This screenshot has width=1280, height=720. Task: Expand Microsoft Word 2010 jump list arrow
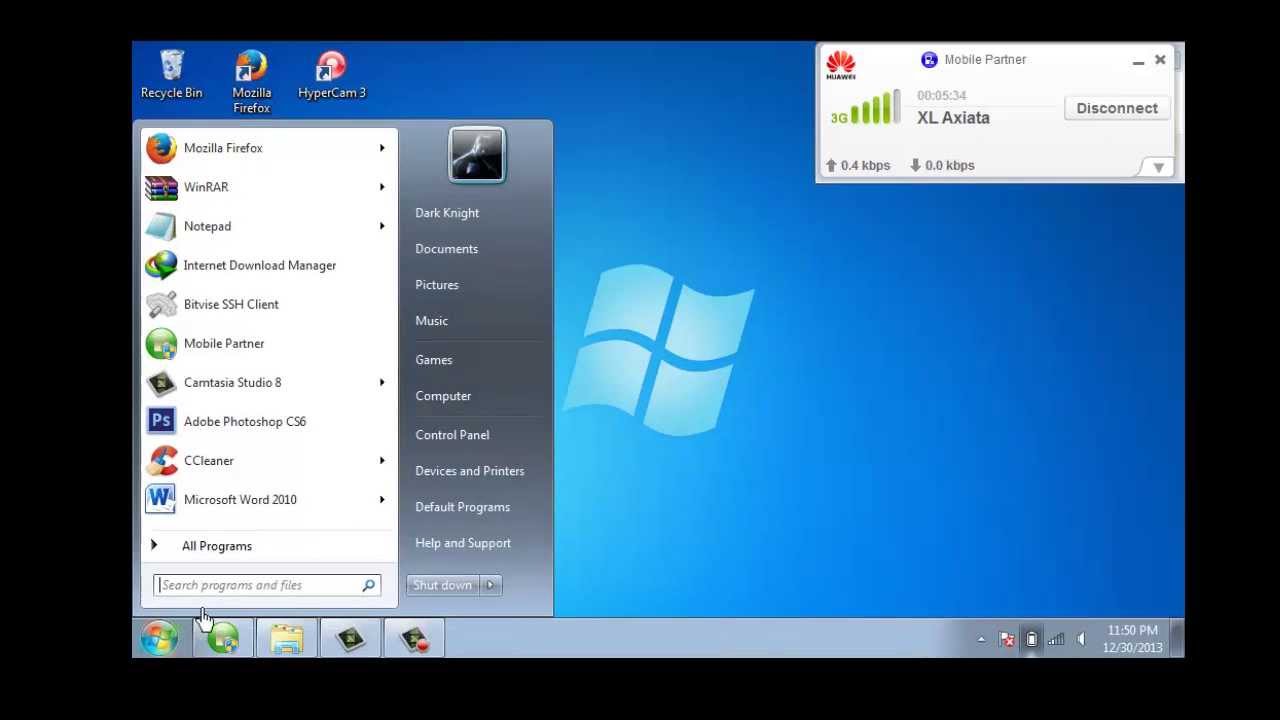(x=382, y=499)
